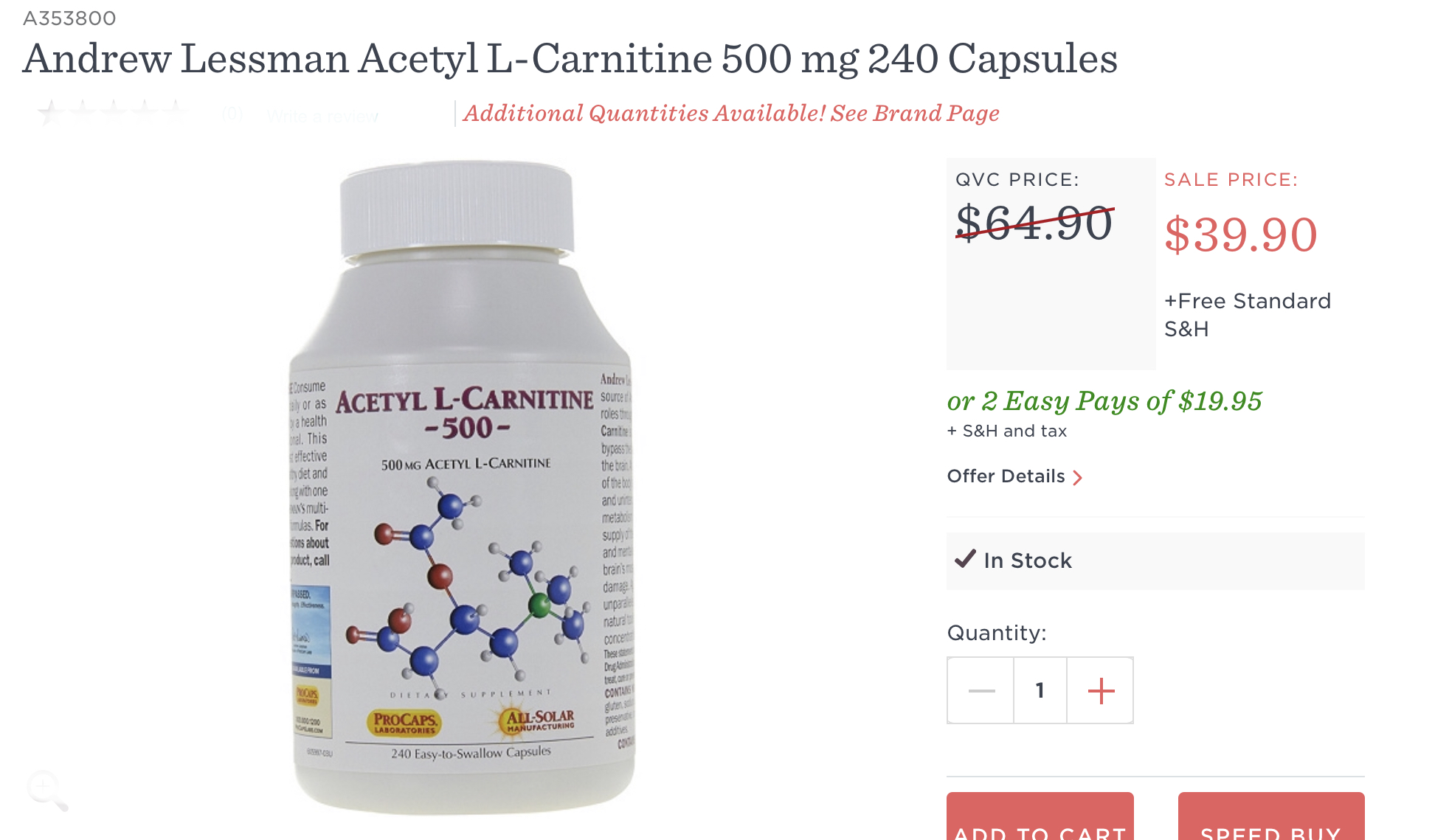Click the red chevron beside Offer Details
Image resolution: width=1449 pixels, height=840 pixels.
[x=1078, y=478]
